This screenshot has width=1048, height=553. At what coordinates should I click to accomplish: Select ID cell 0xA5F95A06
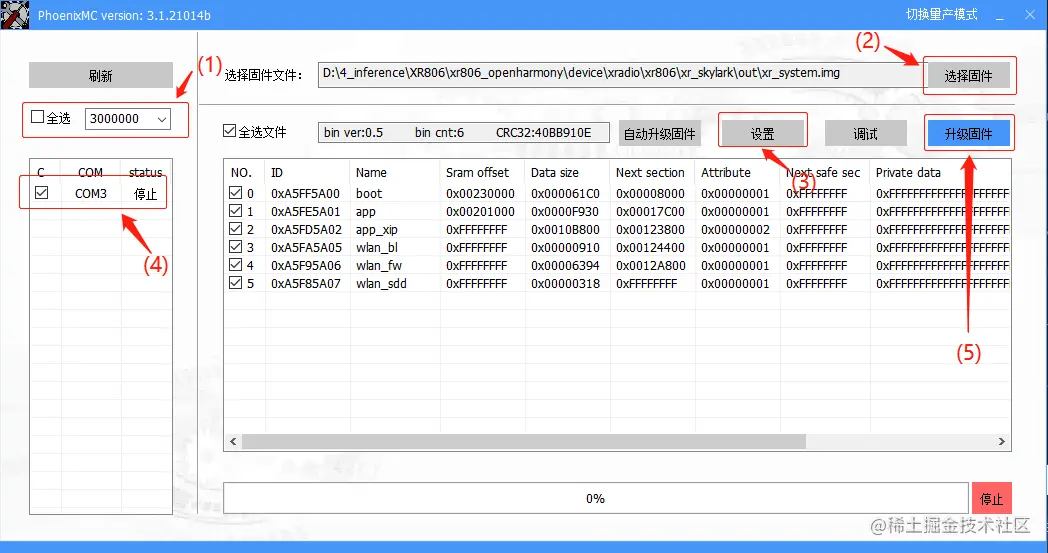[x=306, y=266]
